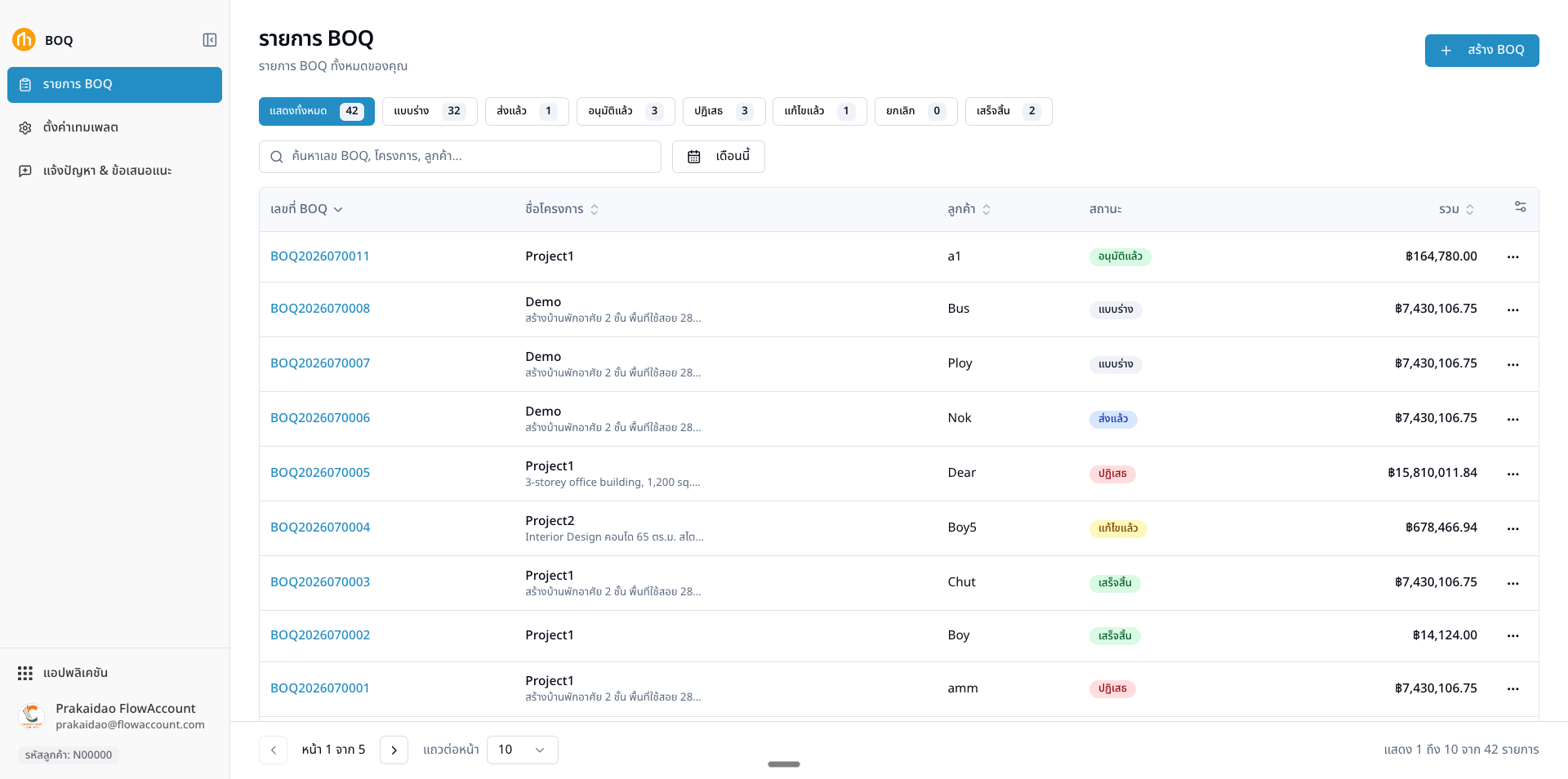Click the create BOQ button
The width and height of the screenshot is (1568, 779).
point(1481,51)
